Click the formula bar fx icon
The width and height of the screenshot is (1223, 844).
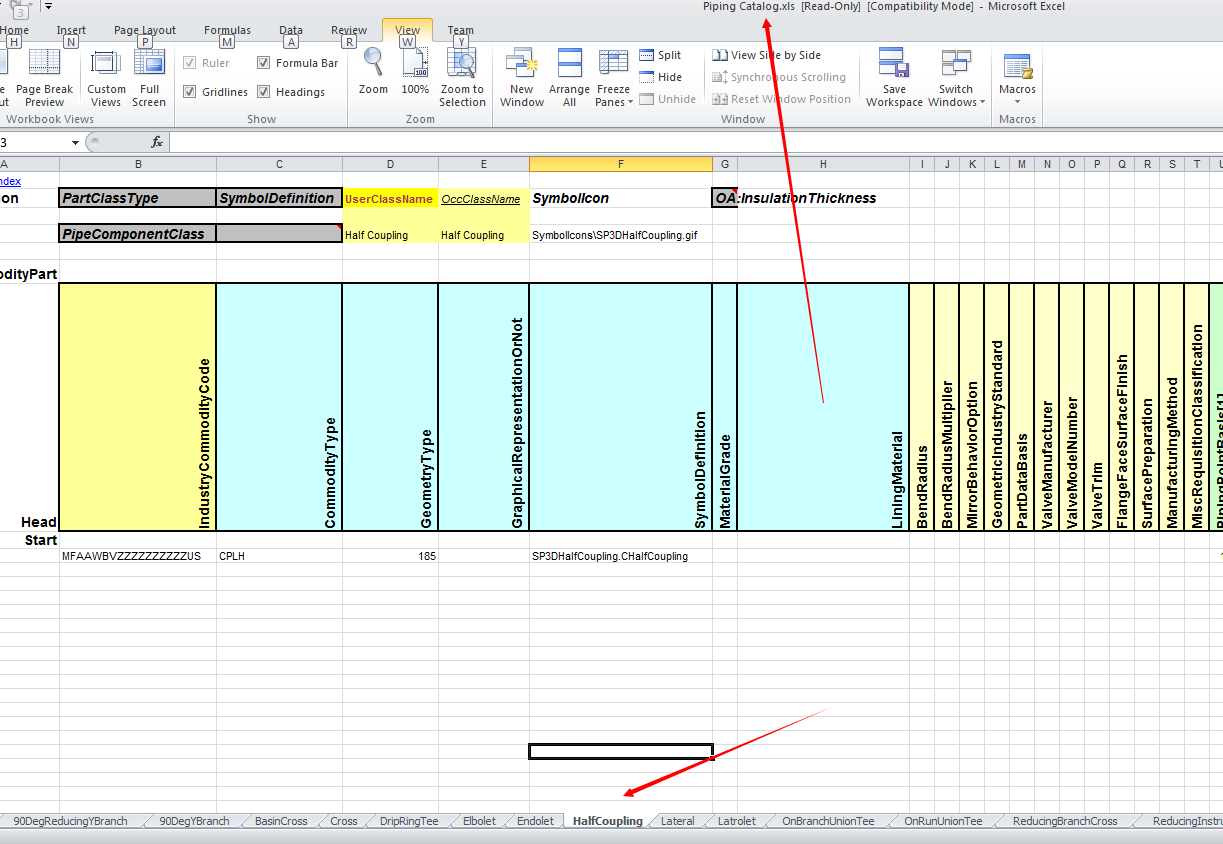157,142
